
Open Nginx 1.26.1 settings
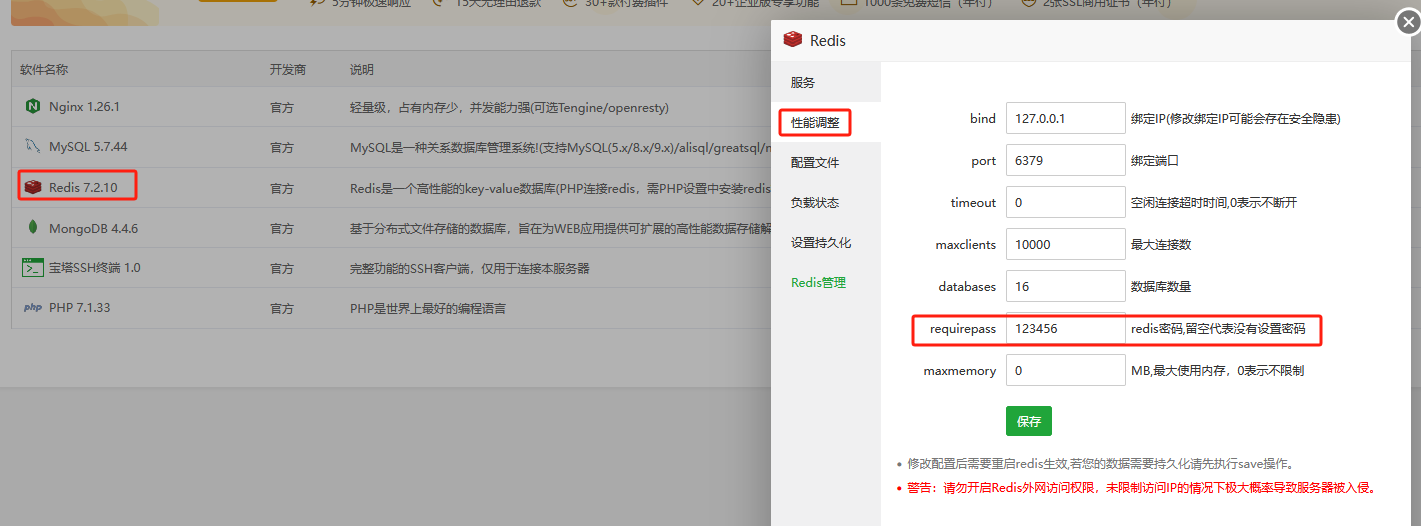(x=84, y=106)
